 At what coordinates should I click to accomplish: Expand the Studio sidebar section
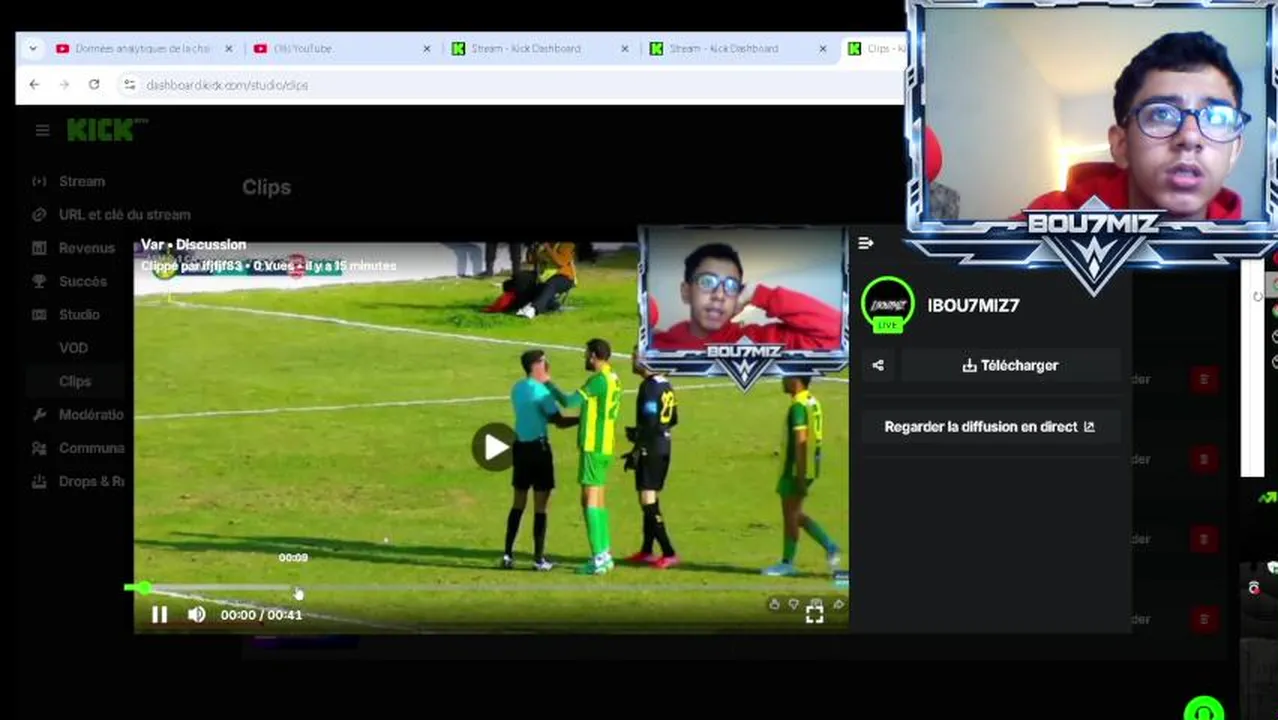[79, 314]
